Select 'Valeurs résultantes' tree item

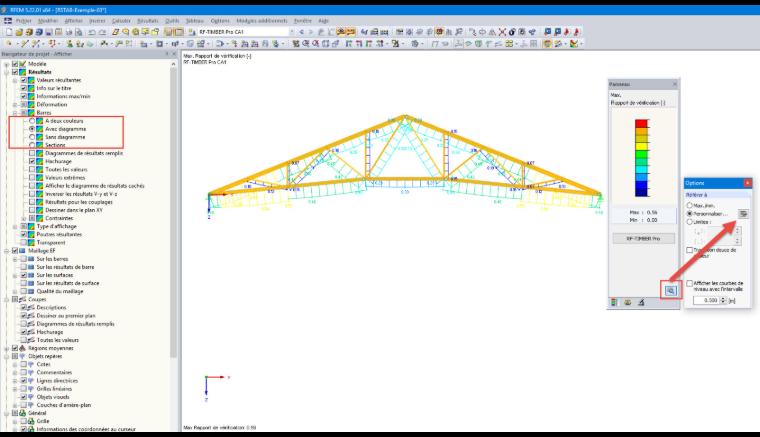[59, 80]
